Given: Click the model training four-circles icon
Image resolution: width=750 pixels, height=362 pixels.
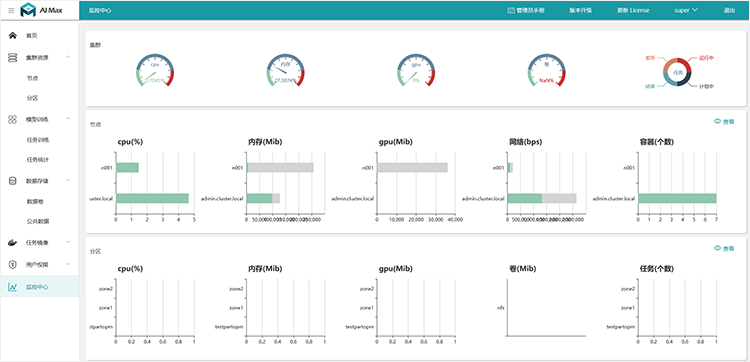Looking at the screenshot, I should 13,120.
